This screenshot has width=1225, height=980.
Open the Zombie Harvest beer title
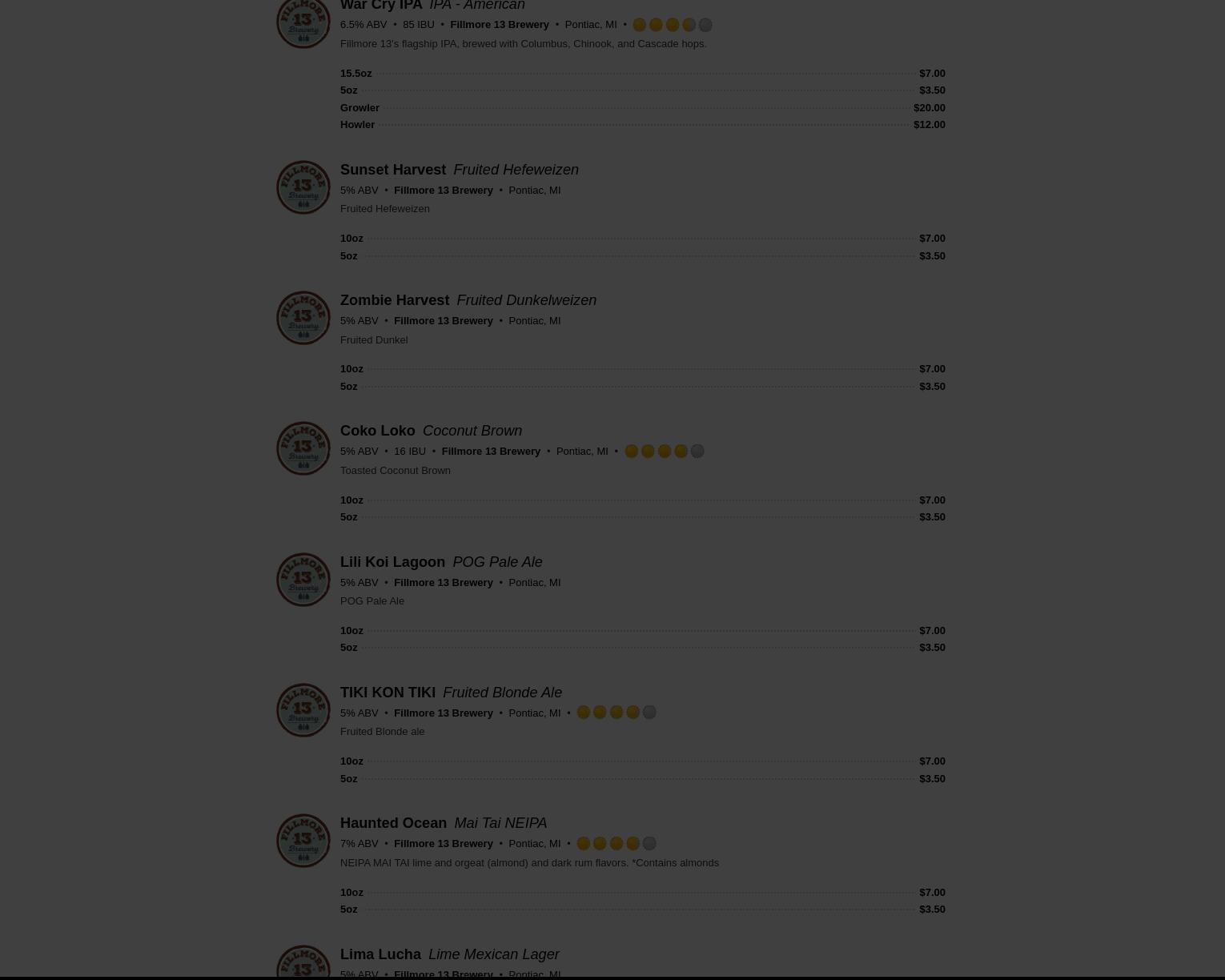tap(395, 300)
